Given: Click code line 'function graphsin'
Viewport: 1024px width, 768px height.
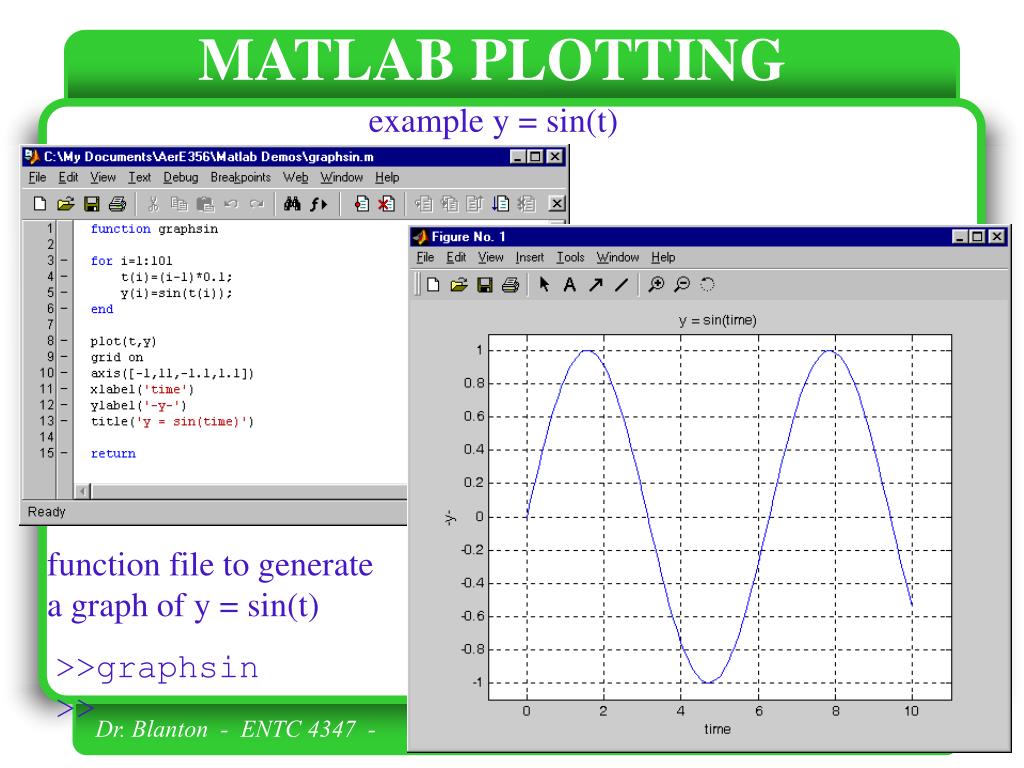Looking at the screenshot, I should click(x=154, y=229).
